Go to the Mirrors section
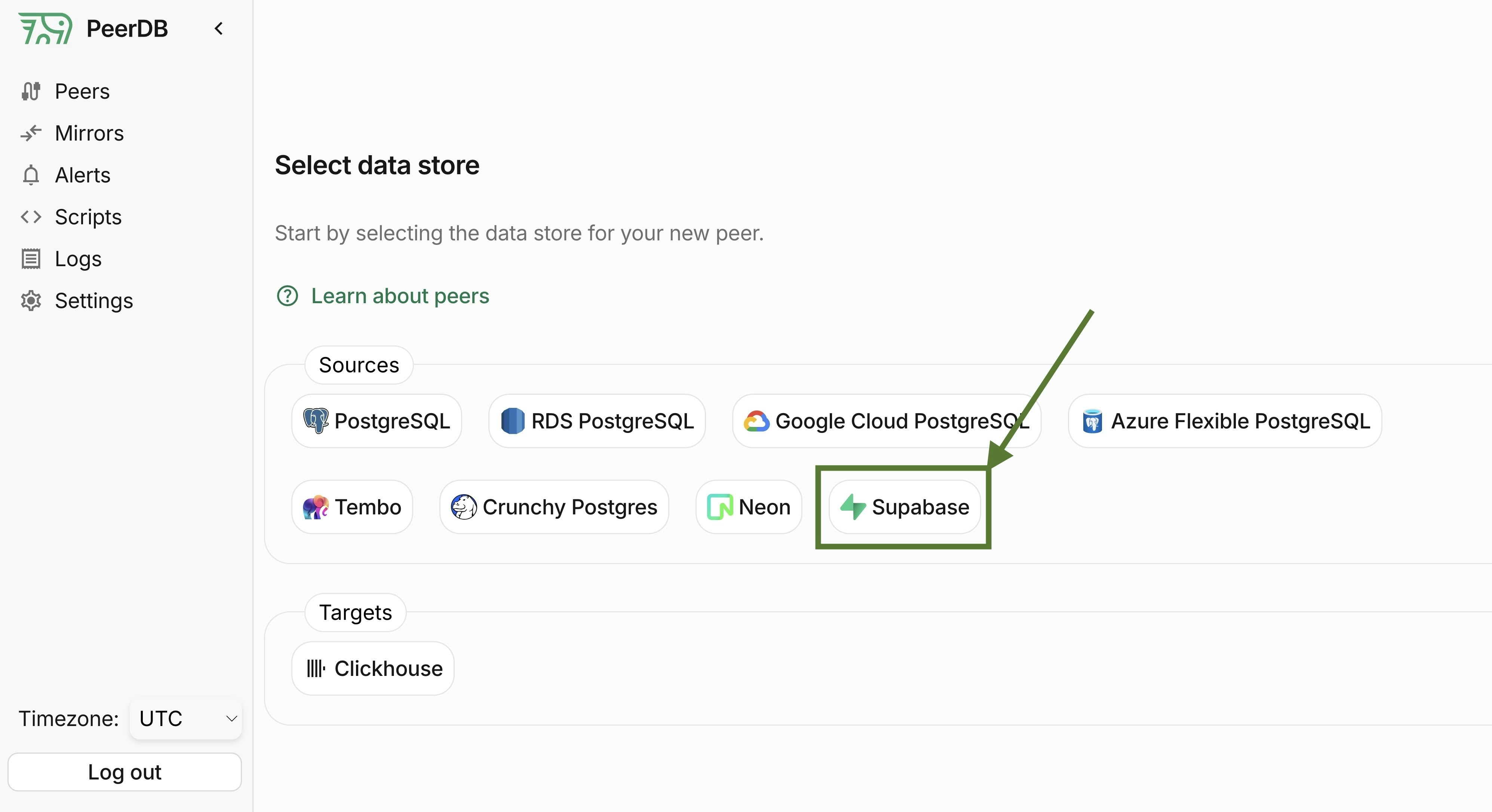This screenshot has height=812, width=1492. [89, 133]
